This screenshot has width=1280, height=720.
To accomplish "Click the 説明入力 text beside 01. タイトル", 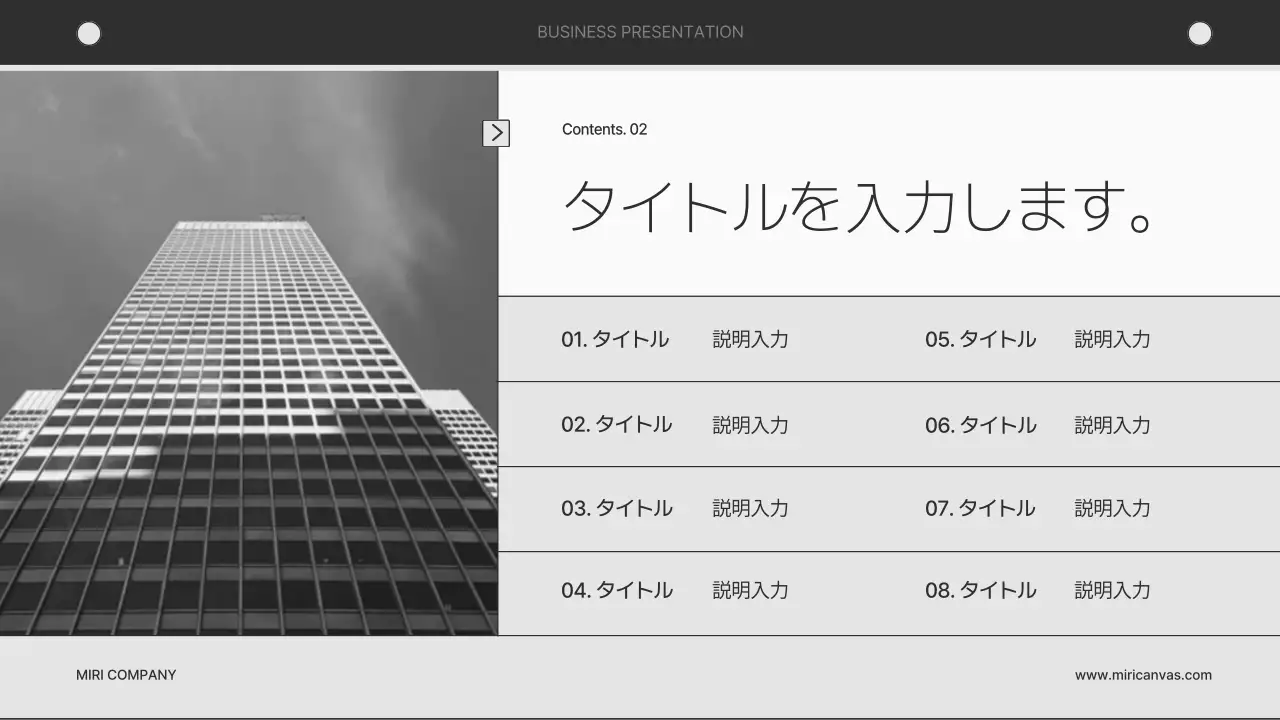I will click(x=750, y=339).
